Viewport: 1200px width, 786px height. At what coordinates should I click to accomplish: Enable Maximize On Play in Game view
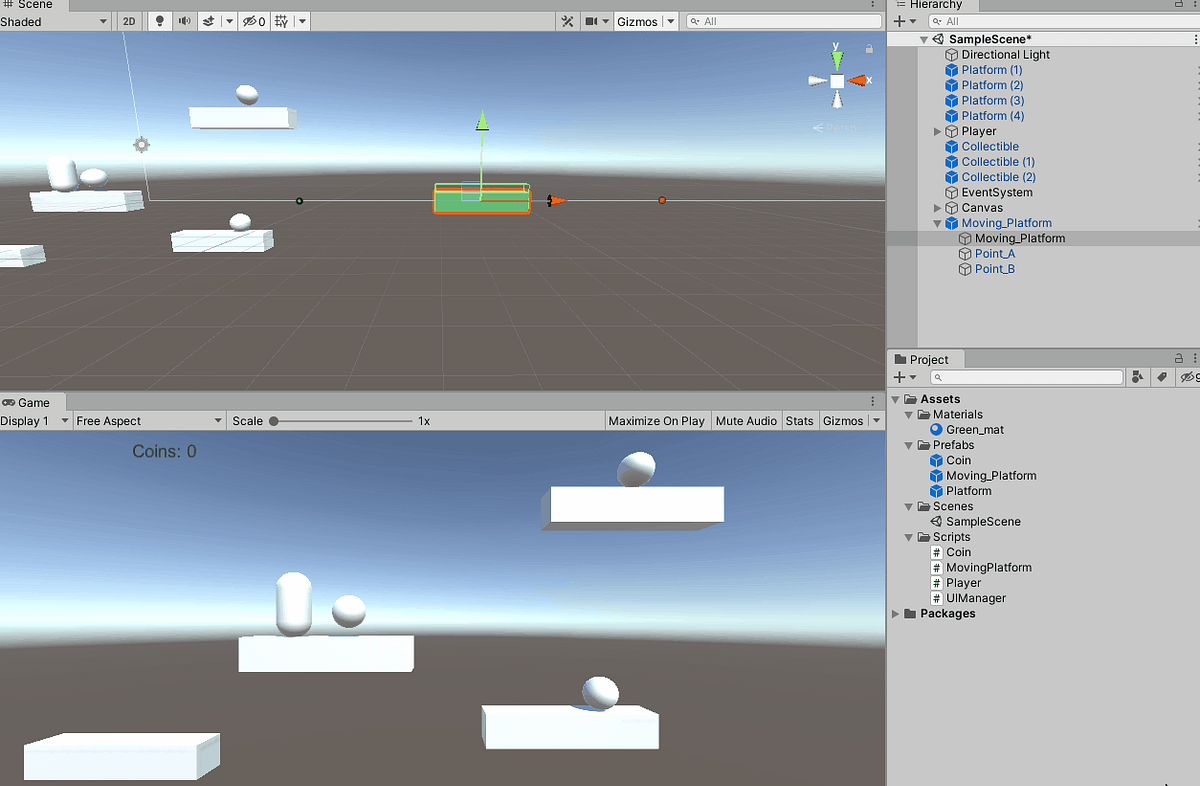[657, 420]
